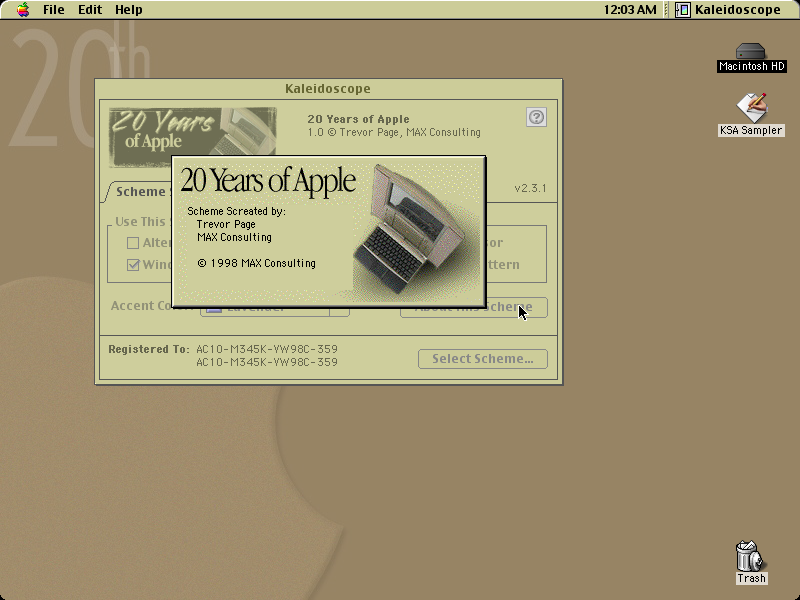This screenshot has height=600, width=800.
Task: Toggle the checked Wind checkbox
Action: coord(133,265)
